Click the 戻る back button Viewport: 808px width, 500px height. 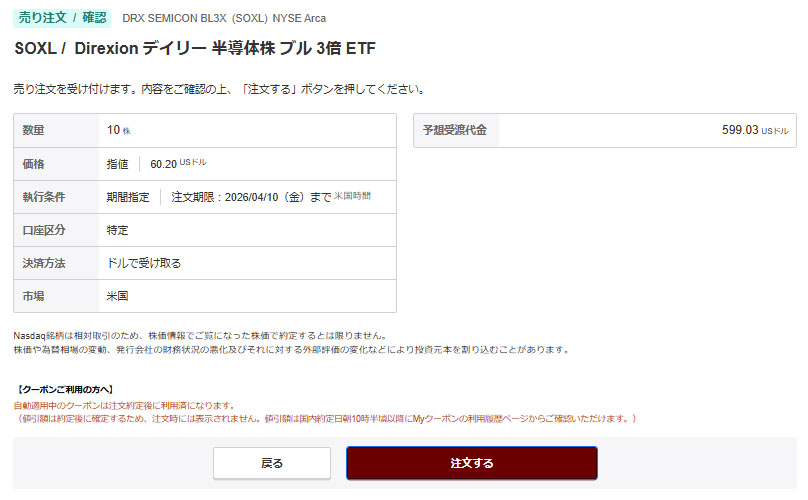(x=271, y=463)
